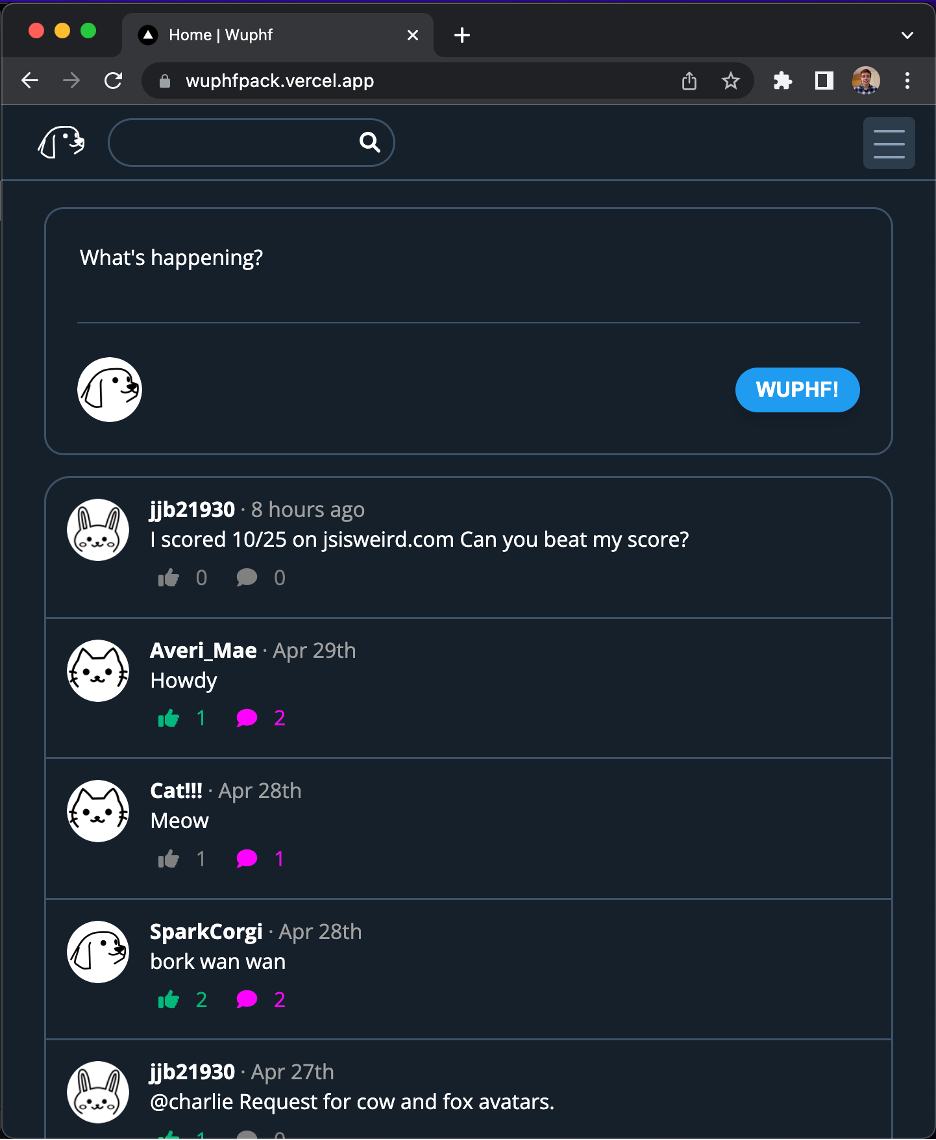Open comments on Averi_Mae's Howdy post
The width and height of the screenshot is (936, 1140).
[249, 717]
